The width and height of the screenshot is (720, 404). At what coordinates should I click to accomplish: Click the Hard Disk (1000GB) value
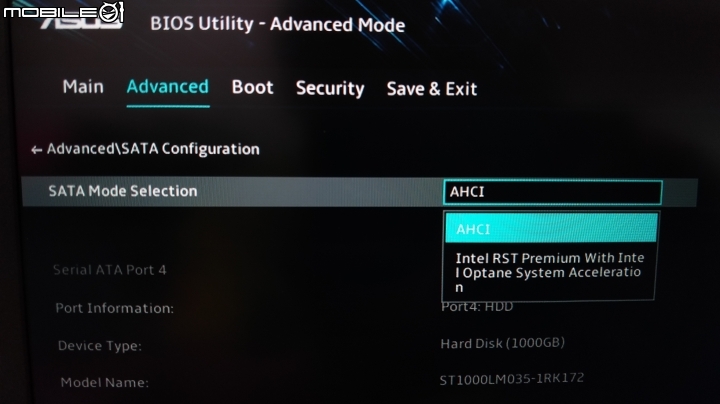502,343
